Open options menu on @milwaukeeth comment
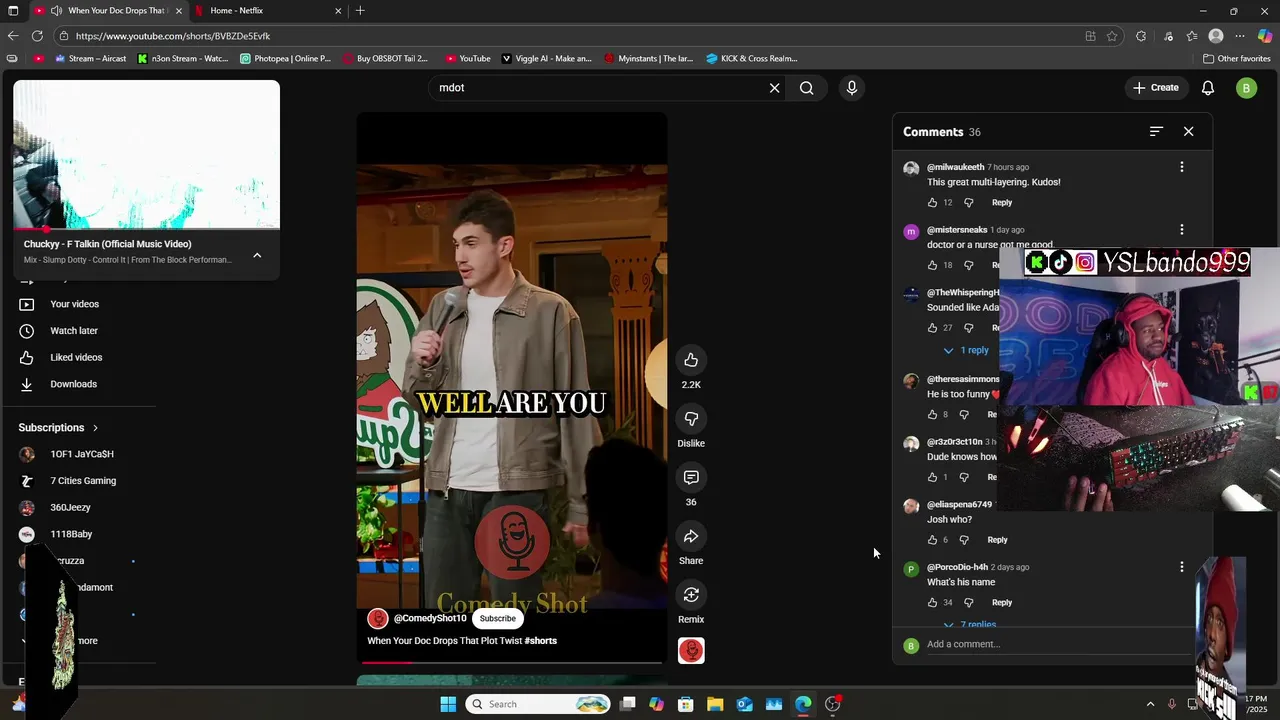Screen dimensions: 1280x720 point(1182,167)
